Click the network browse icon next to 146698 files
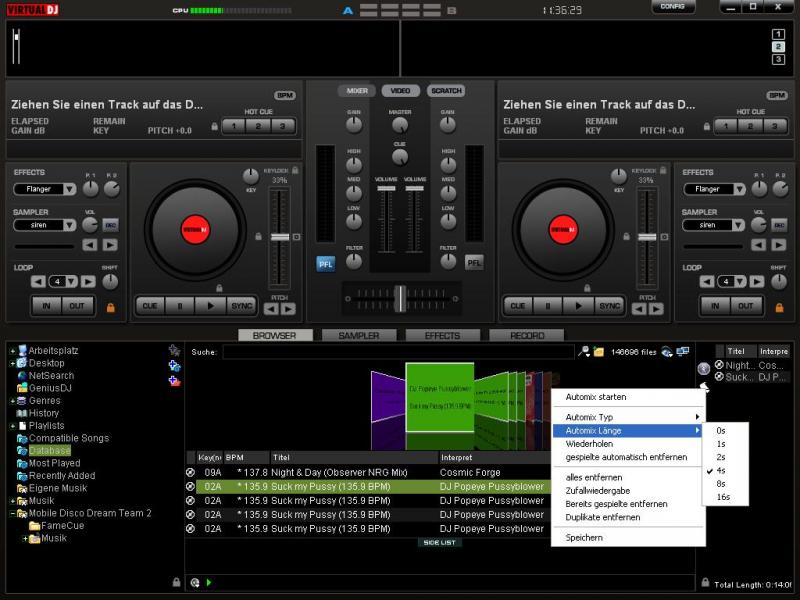The height and width of the screenshot is (600, 800). pyautogui.click(x=683, y=350)
